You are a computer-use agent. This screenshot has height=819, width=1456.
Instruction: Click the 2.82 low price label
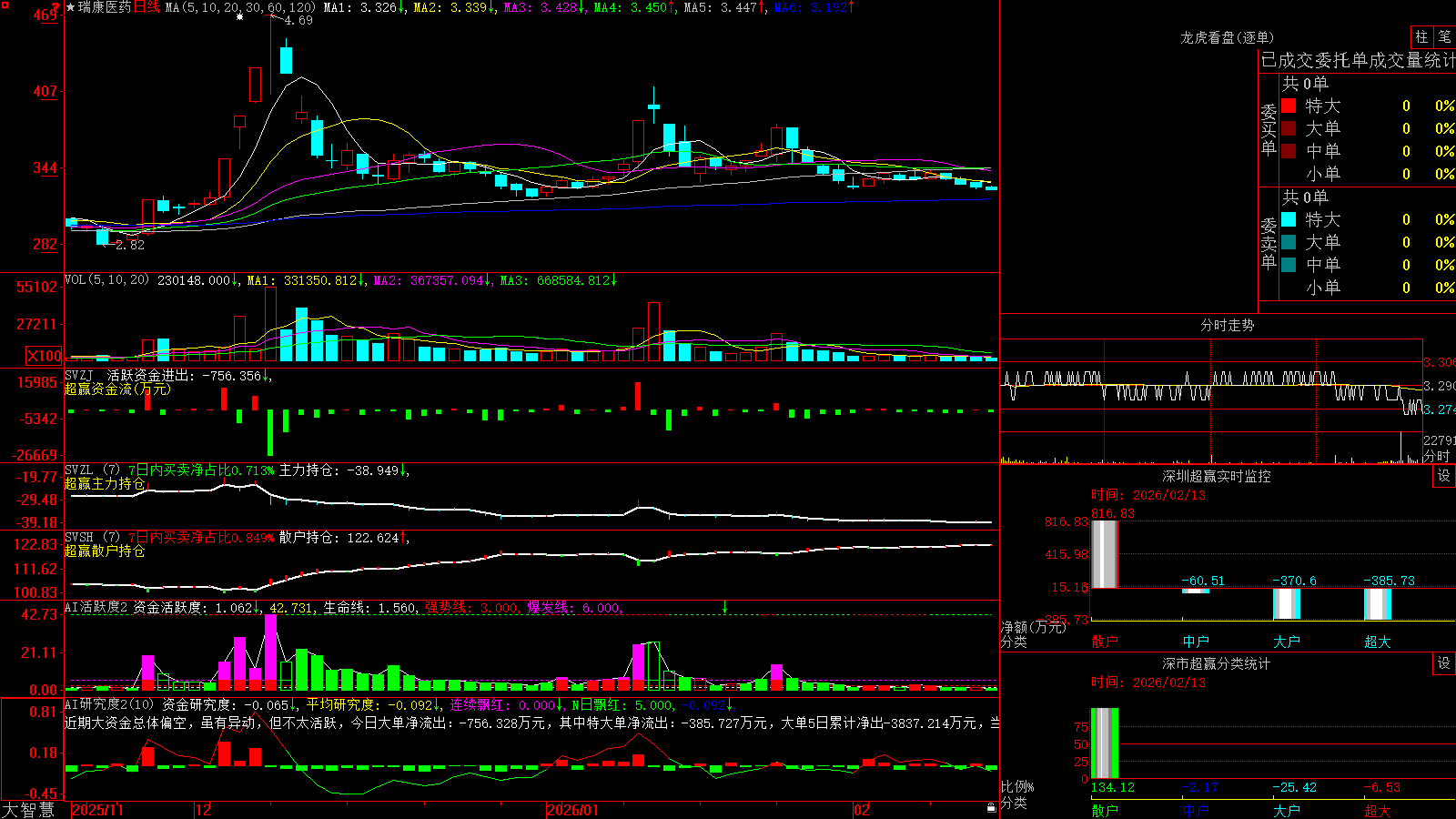click(x=130, y=245)
